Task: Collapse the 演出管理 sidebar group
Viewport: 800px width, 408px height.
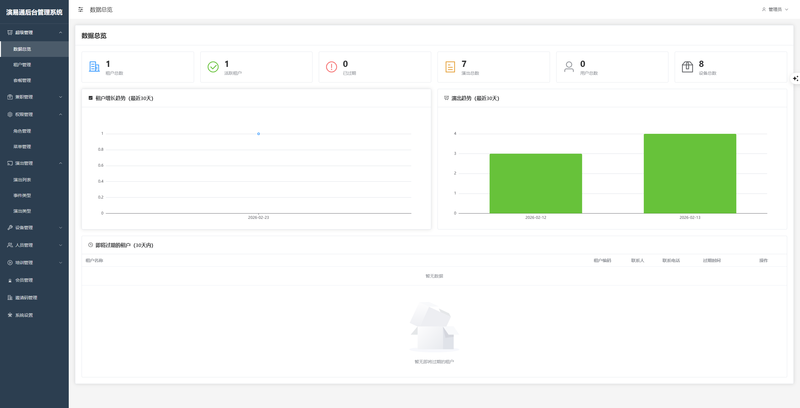Action: coord(34,163)
